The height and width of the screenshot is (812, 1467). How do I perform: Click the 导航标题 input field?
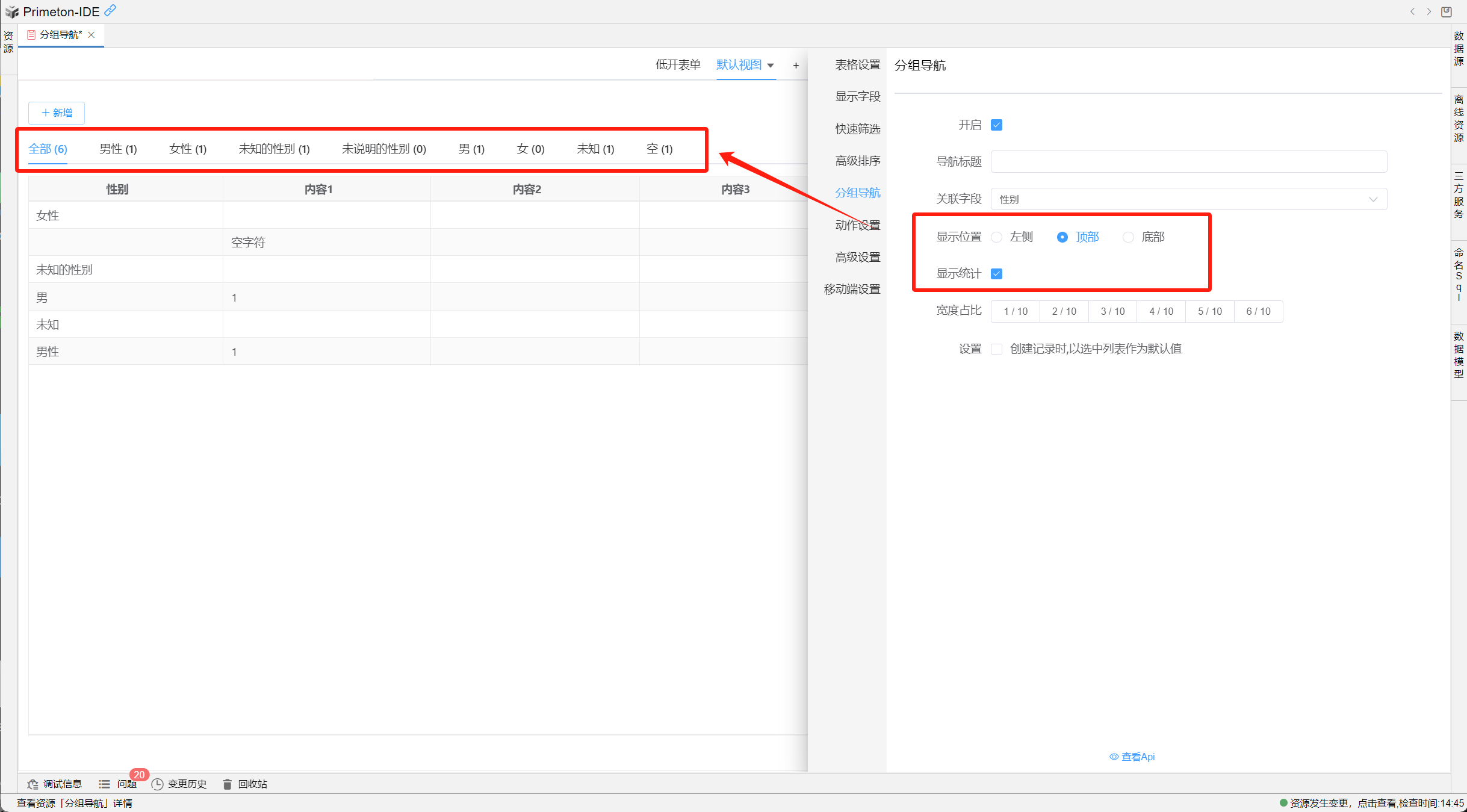pos(1188,161)
